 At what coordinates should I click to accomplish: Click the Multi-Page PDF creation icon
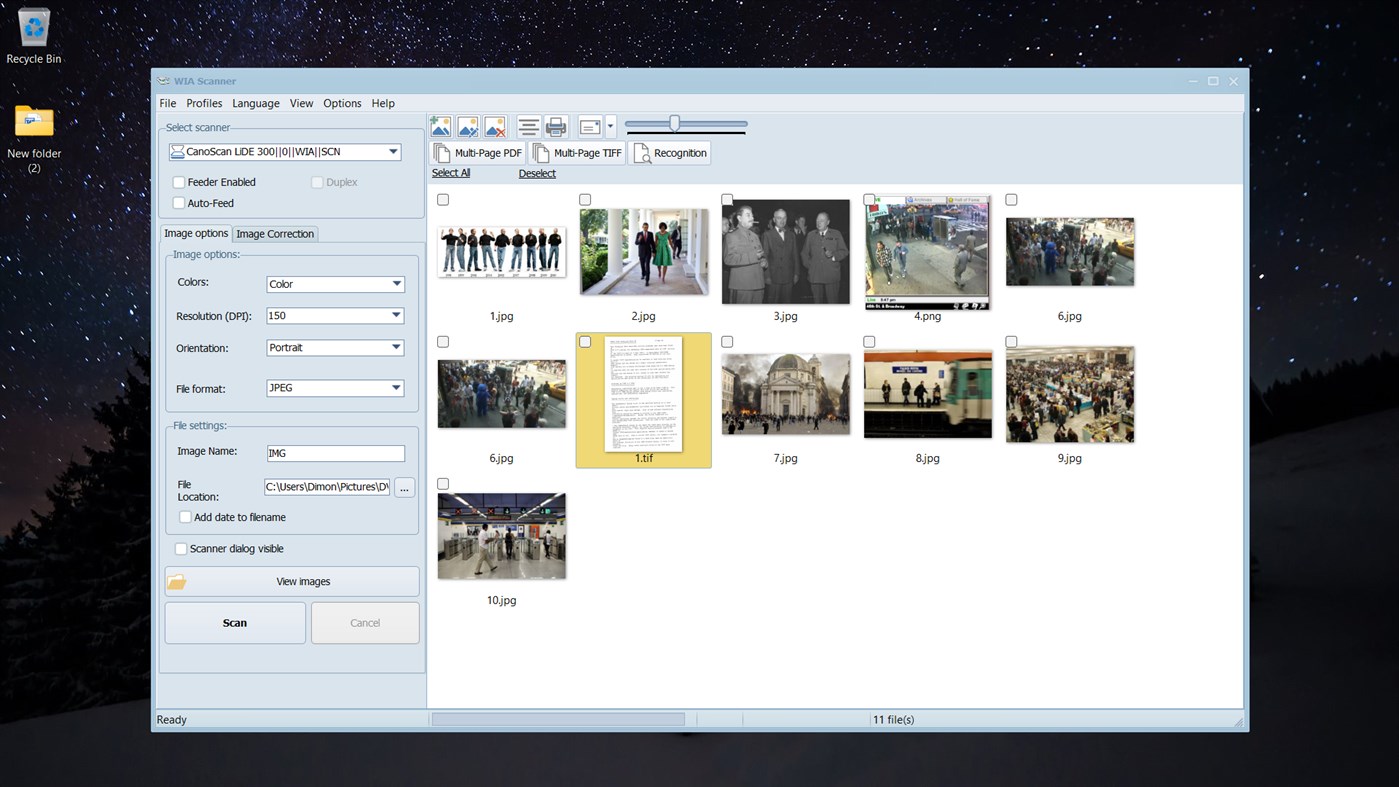tap(477, 152)
